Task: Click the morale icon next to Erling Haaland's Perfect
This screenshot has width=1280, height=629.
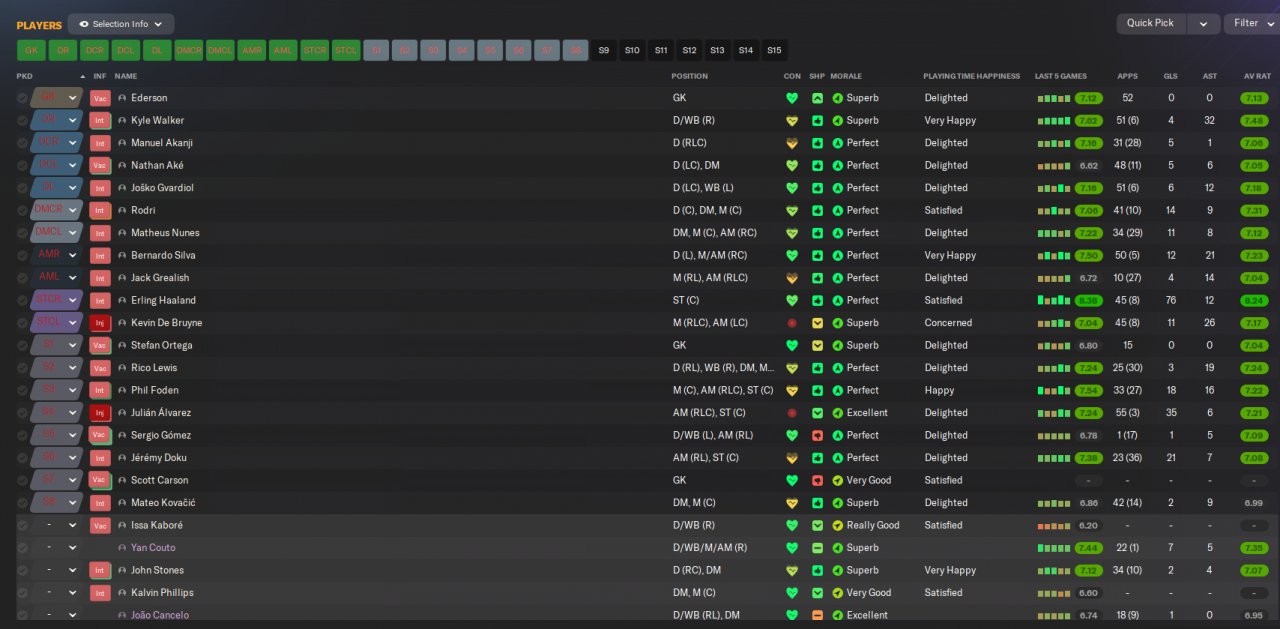Action: point(838,300)
